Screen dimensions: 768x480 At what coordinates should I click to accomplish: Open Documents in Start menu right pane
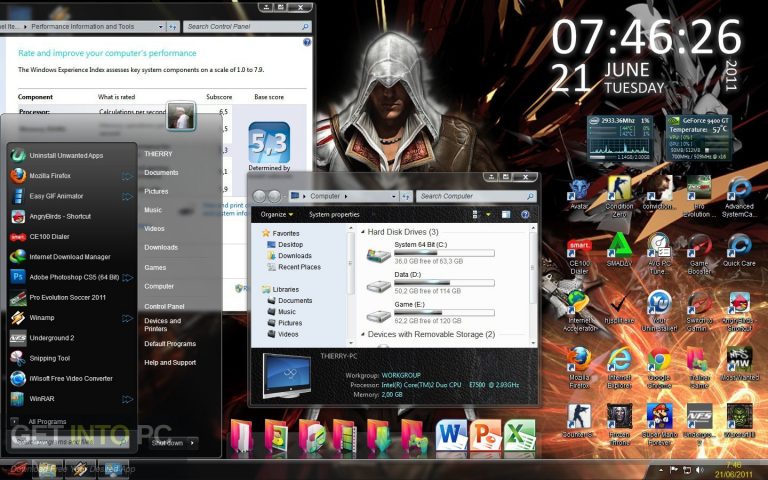(x=161, y=172)
